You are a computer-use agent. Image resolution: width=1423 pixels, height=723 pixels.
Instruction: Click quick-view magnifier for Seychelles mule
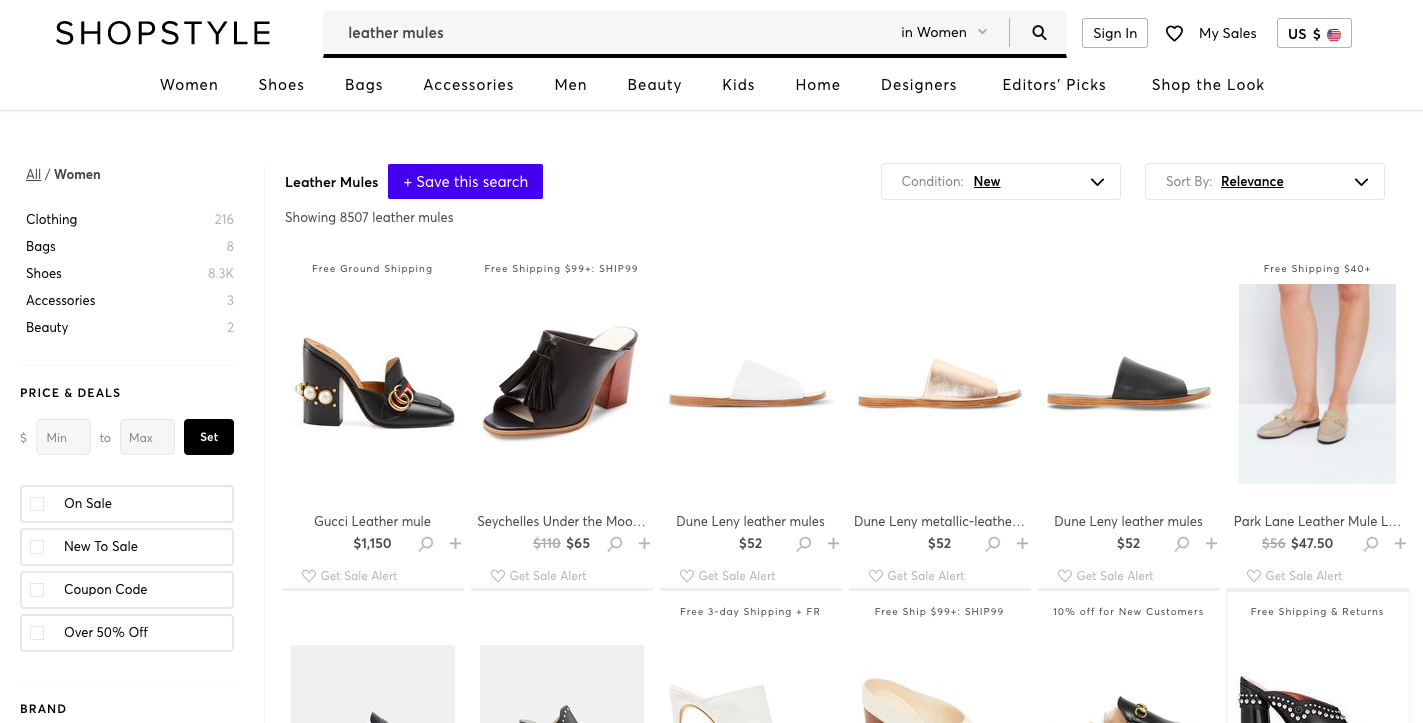[615, 544]
